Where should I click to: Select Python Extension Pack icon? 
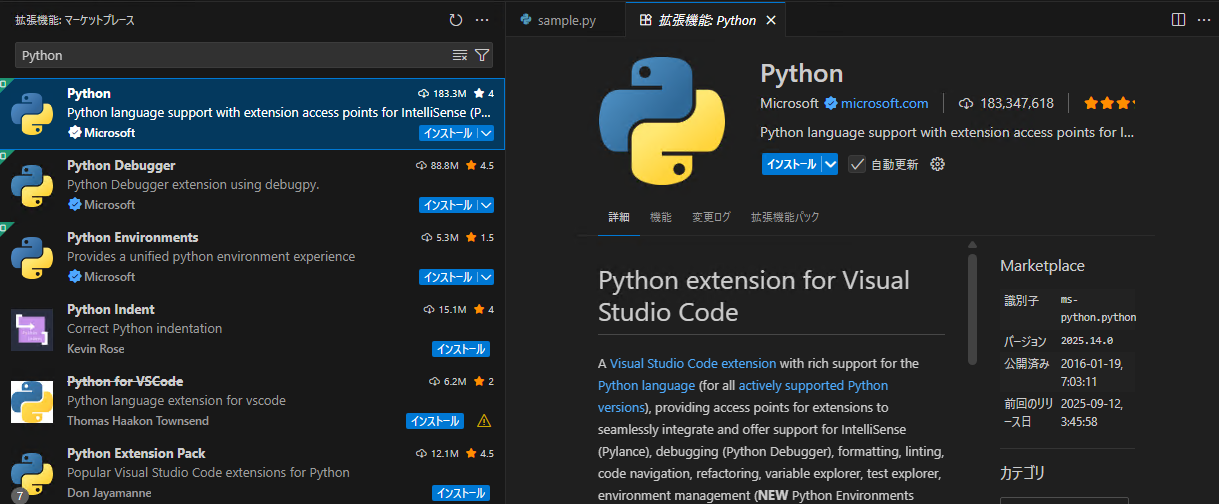click(32, 474)
